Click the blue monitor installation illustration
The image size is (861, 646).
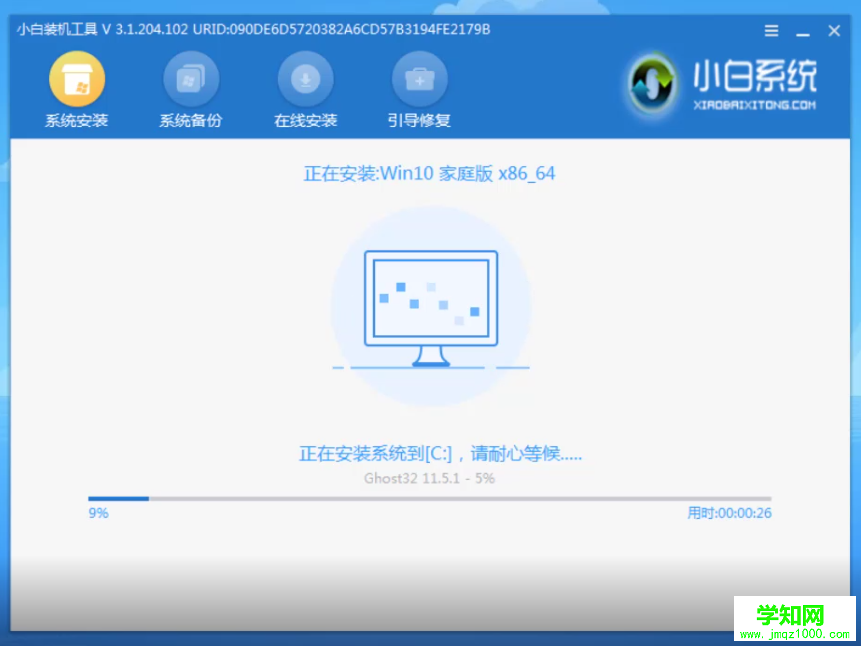pos(430,300)
